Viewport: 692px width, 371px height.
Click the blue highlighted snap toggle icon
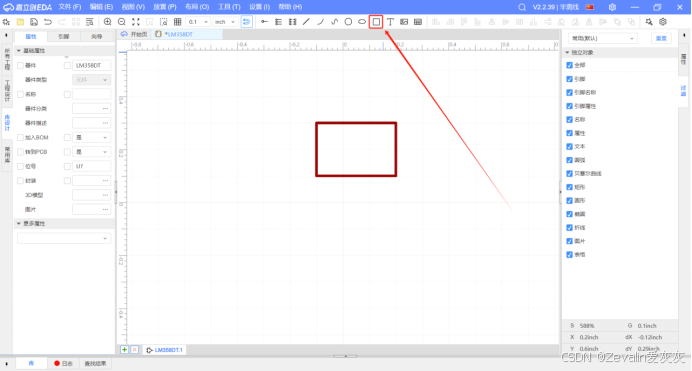pos(246,22)
